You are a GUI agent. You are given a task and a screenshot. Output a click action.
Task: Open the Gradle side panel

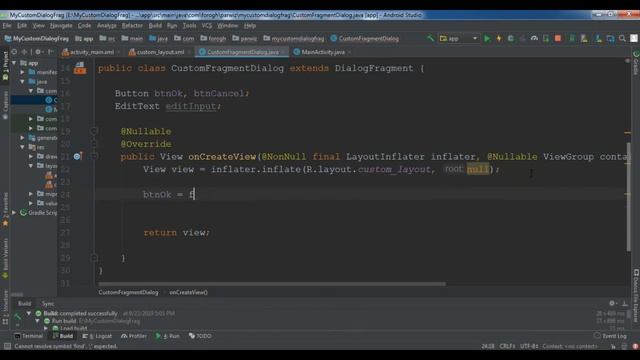(x=636, y=63)
